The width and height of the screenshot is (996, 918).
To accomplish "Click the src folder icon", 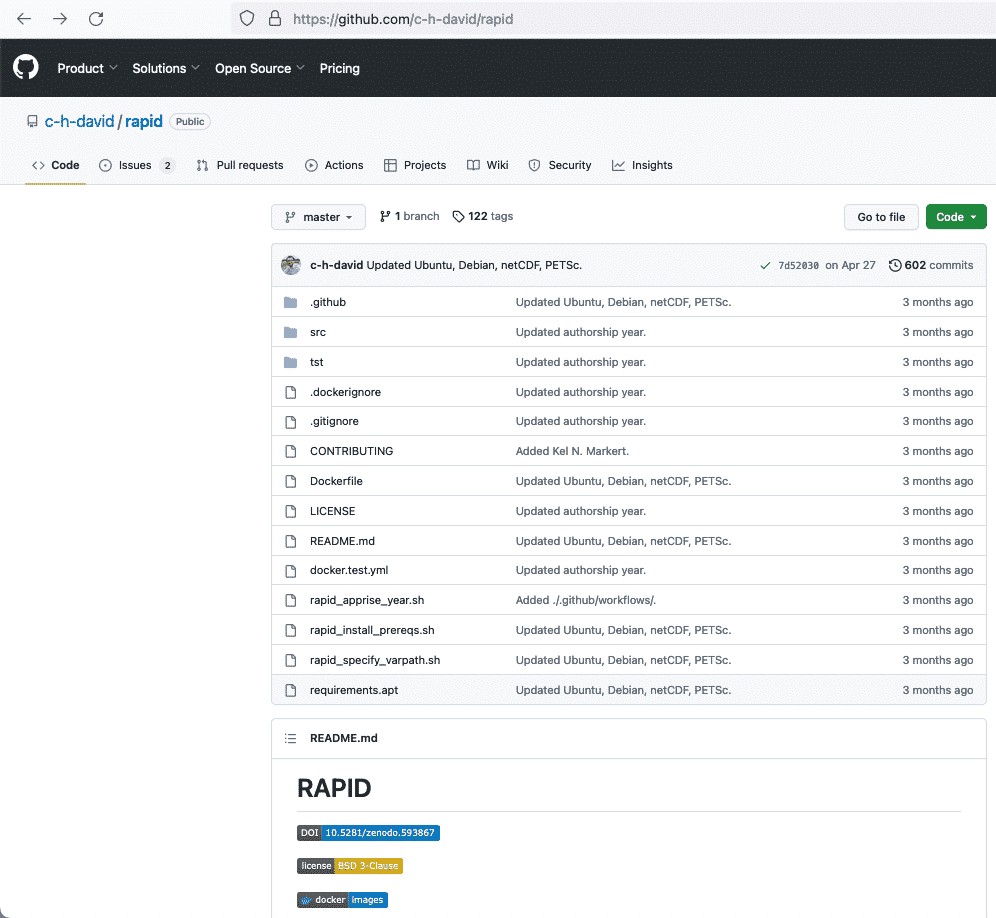I will point(291,332).
